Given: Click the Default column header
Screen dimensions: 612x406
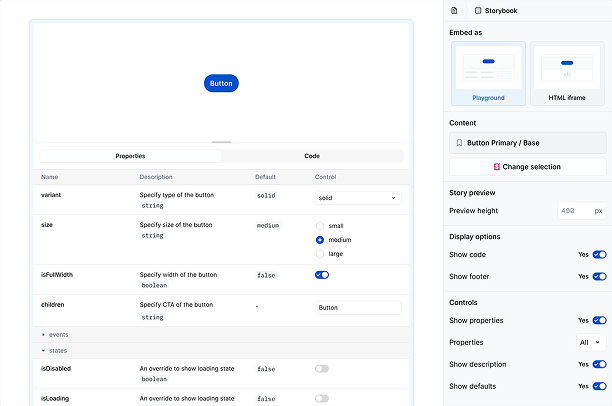Looking at the screenshot, I should [x=265, y=177].
